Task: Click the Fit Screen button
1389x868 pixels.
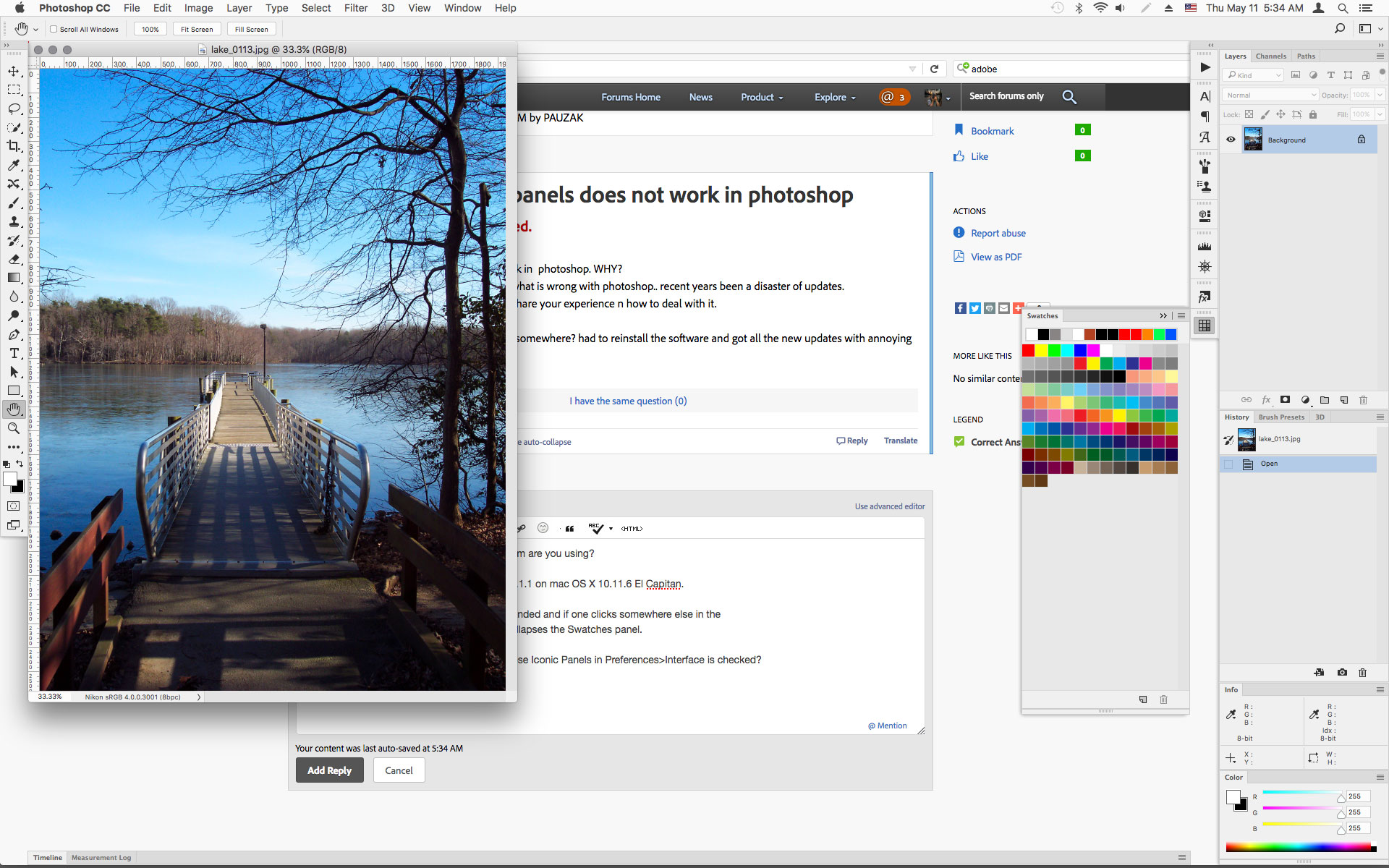Action: (x=197, y=29)
